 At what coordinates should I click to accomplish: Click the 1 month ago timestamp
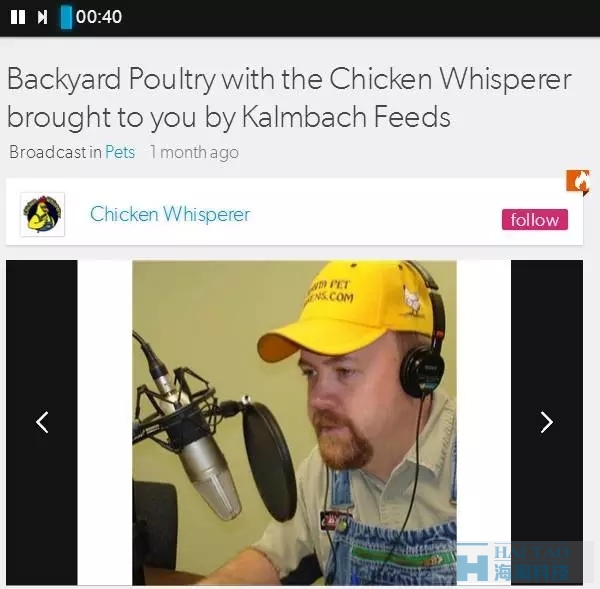(194, 152)
